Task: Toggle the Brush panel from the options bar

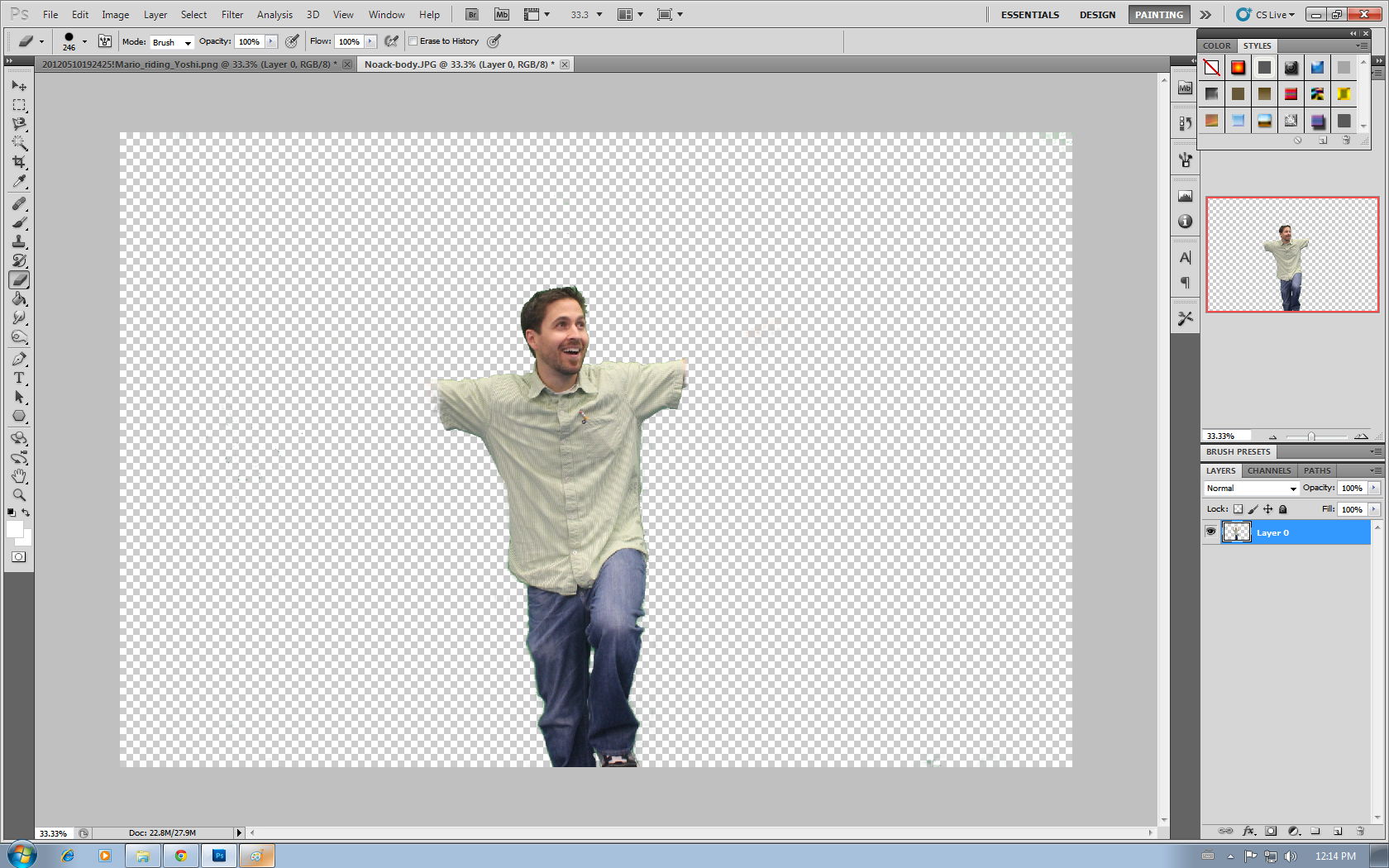Action: click(105, 41)
